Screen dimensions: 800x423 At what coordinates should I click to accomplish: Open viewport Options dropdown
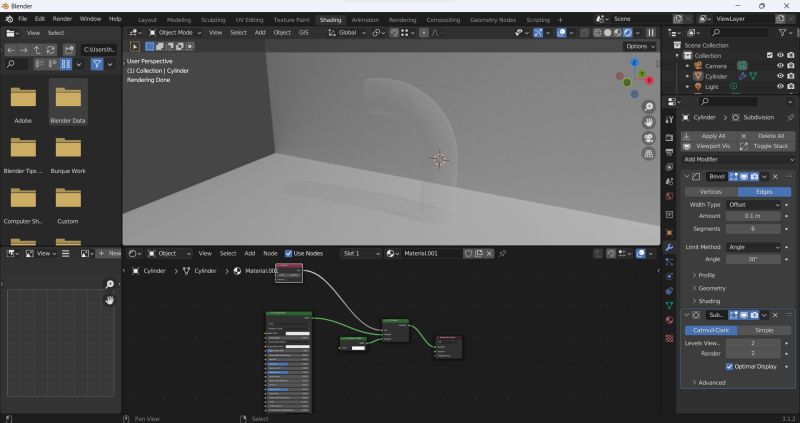(x=640, y=46)
